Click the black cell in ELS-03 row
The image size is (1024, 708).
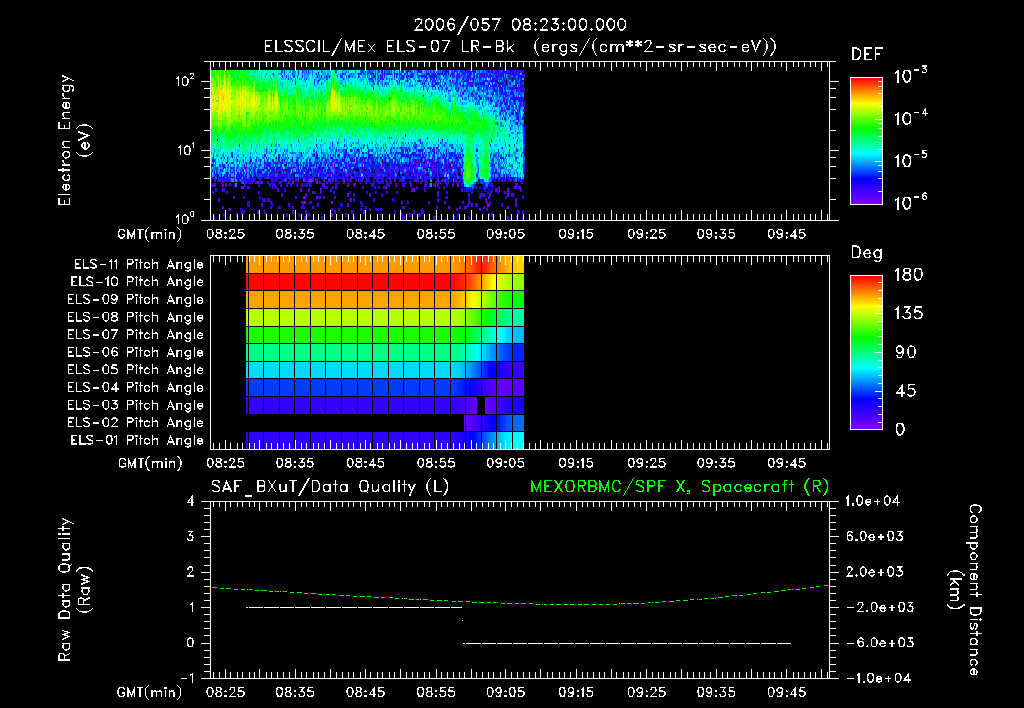[481, 405]
